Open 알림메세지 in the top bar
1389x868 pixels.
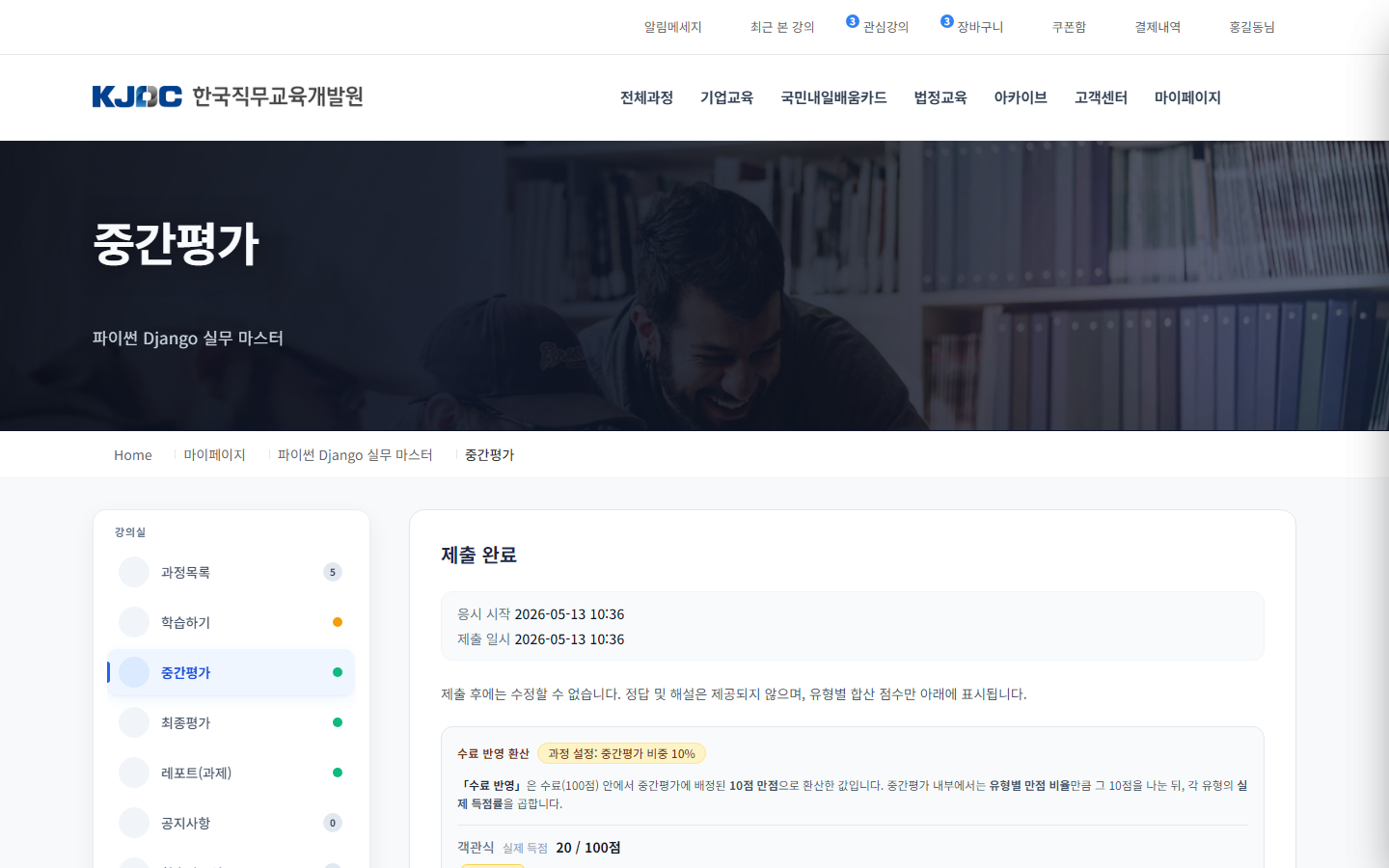point(672,27)
